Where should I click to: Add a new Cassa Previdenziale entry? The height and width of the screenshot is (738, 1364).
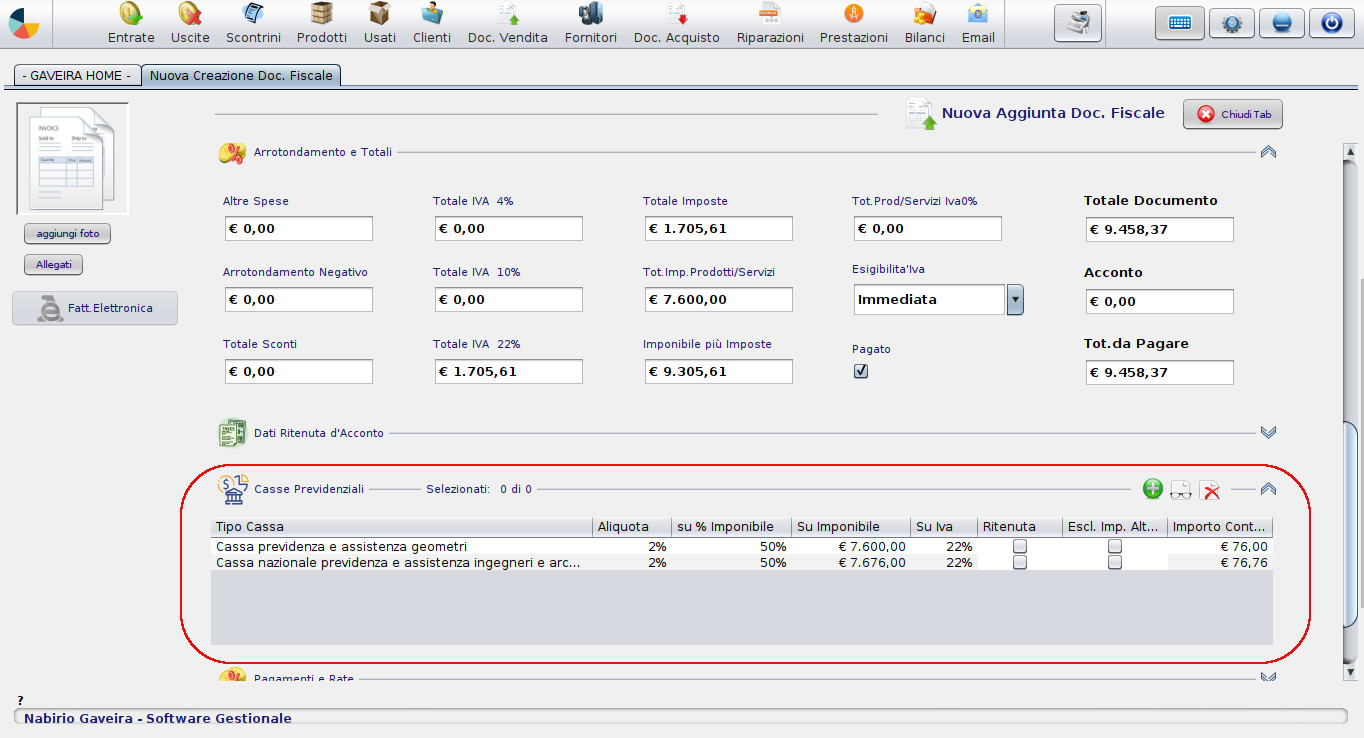click(x=1153, y=489)
